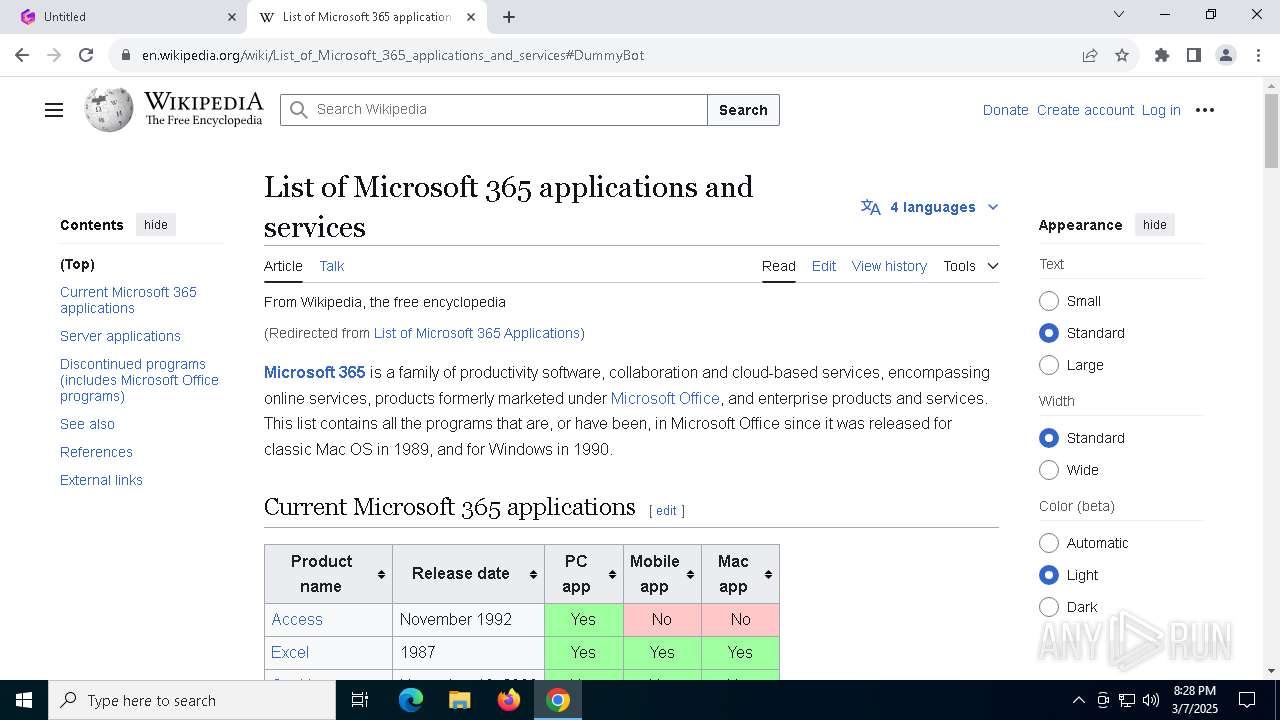The height and width of the screenshot is (720, 1280).
Task: Open the new tab plus button
Action: click(x=509, y=17)
